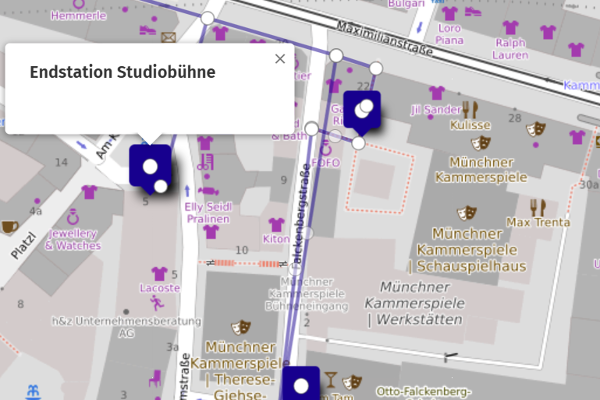The height and width of the screenshot is (400, 600).
Task: Click the Otto-Falckenberg label at bottom
Action: [424, 393]
